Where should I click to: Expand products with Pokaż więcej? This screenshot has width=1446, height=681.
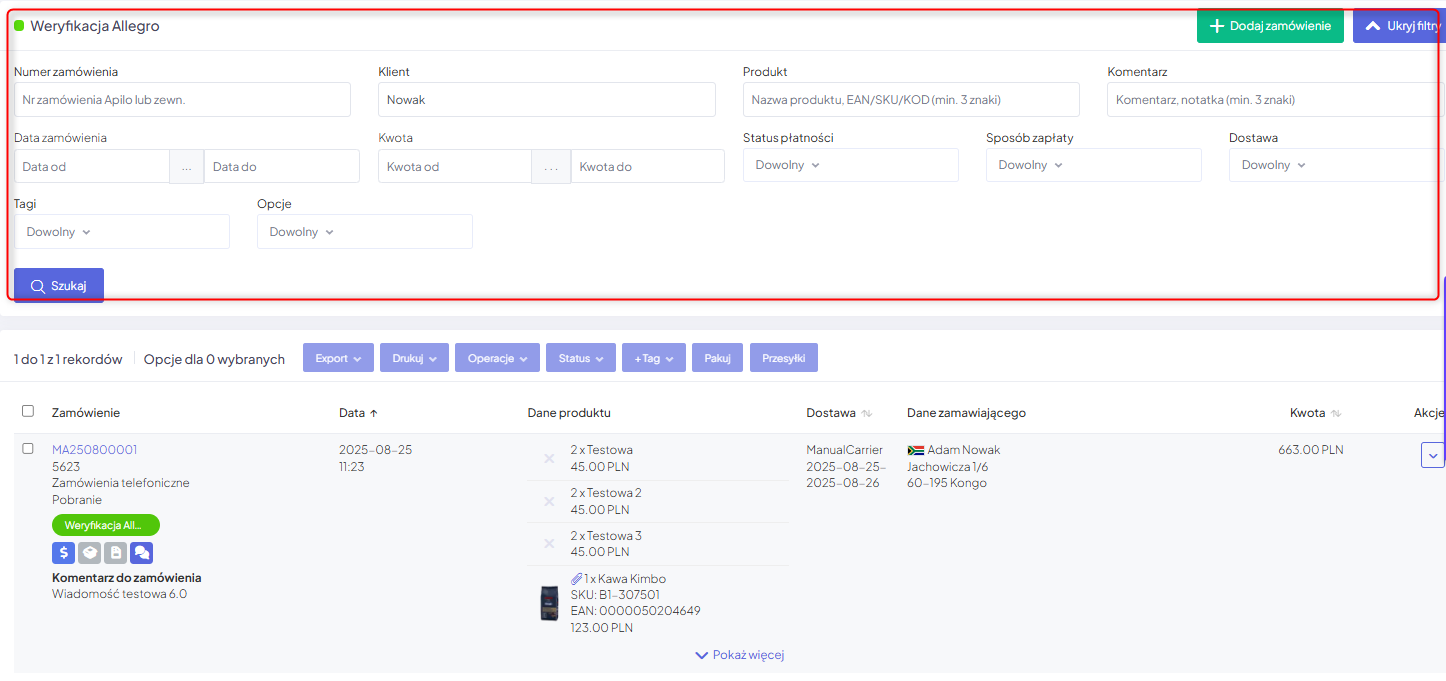coord(739,655)
